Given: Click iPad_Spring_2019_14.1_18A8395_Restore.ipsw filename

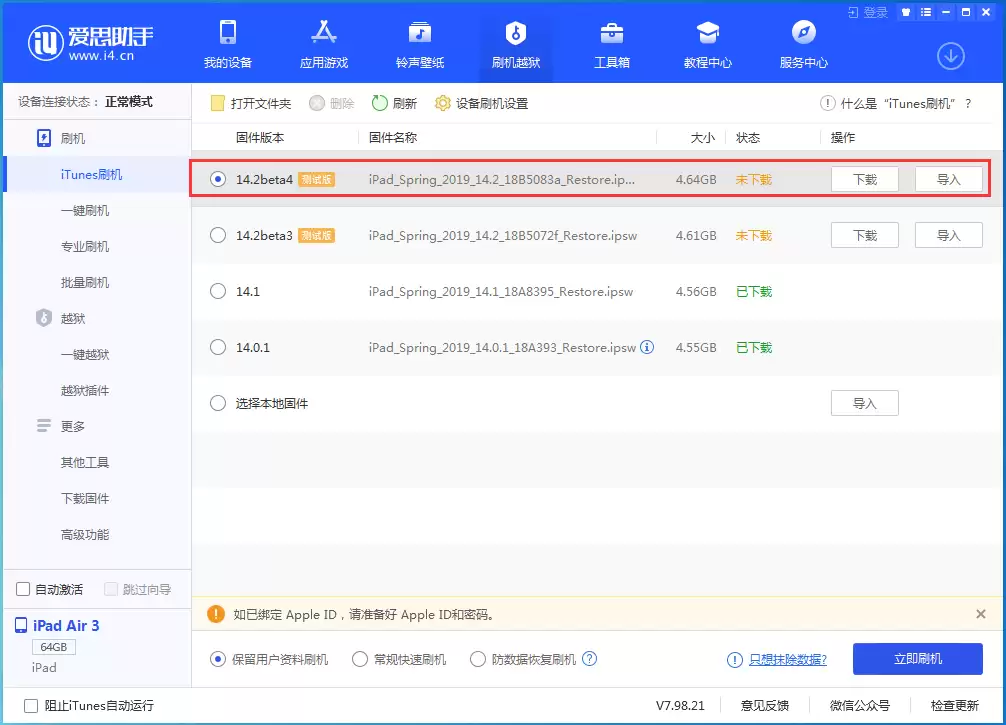Looking at the screenshot, I should click(500, 291).
